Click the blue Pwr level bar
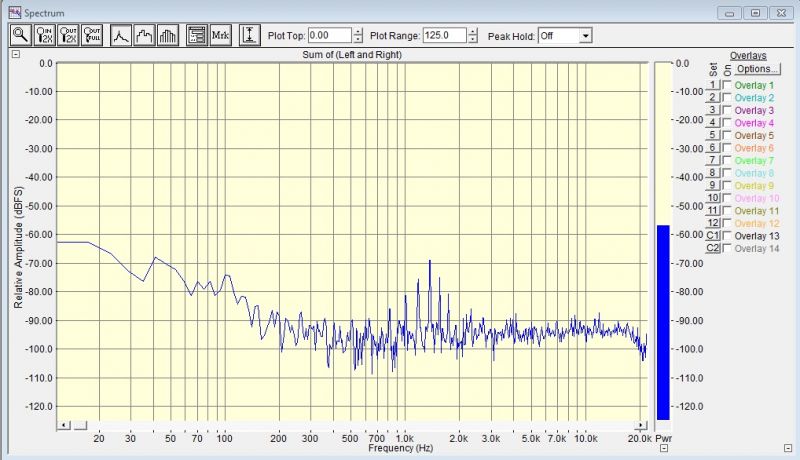Screen dimensions: 800x460 pos(663,322)
